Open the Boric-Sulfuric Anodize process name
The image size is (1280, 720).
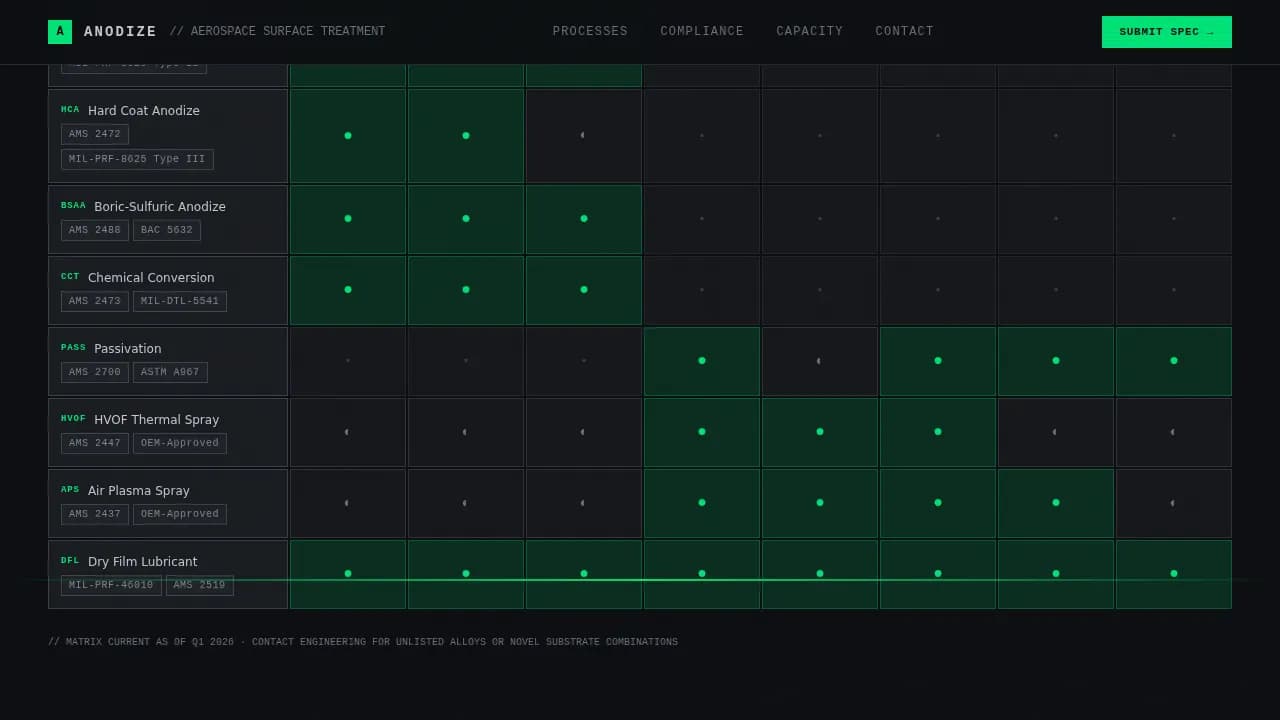(160, 207)
